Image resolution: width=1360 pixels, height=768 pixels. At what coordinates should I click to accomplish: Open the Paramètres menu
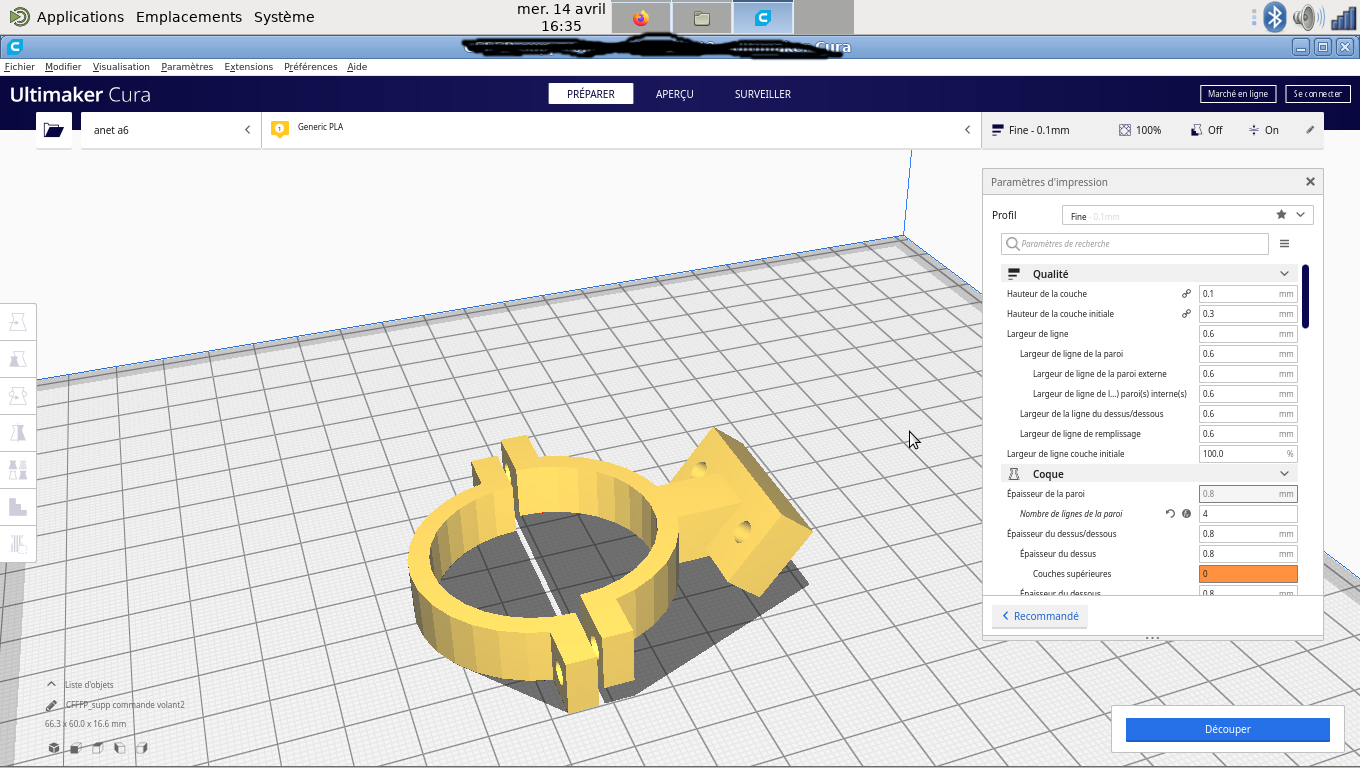point(187,67)
